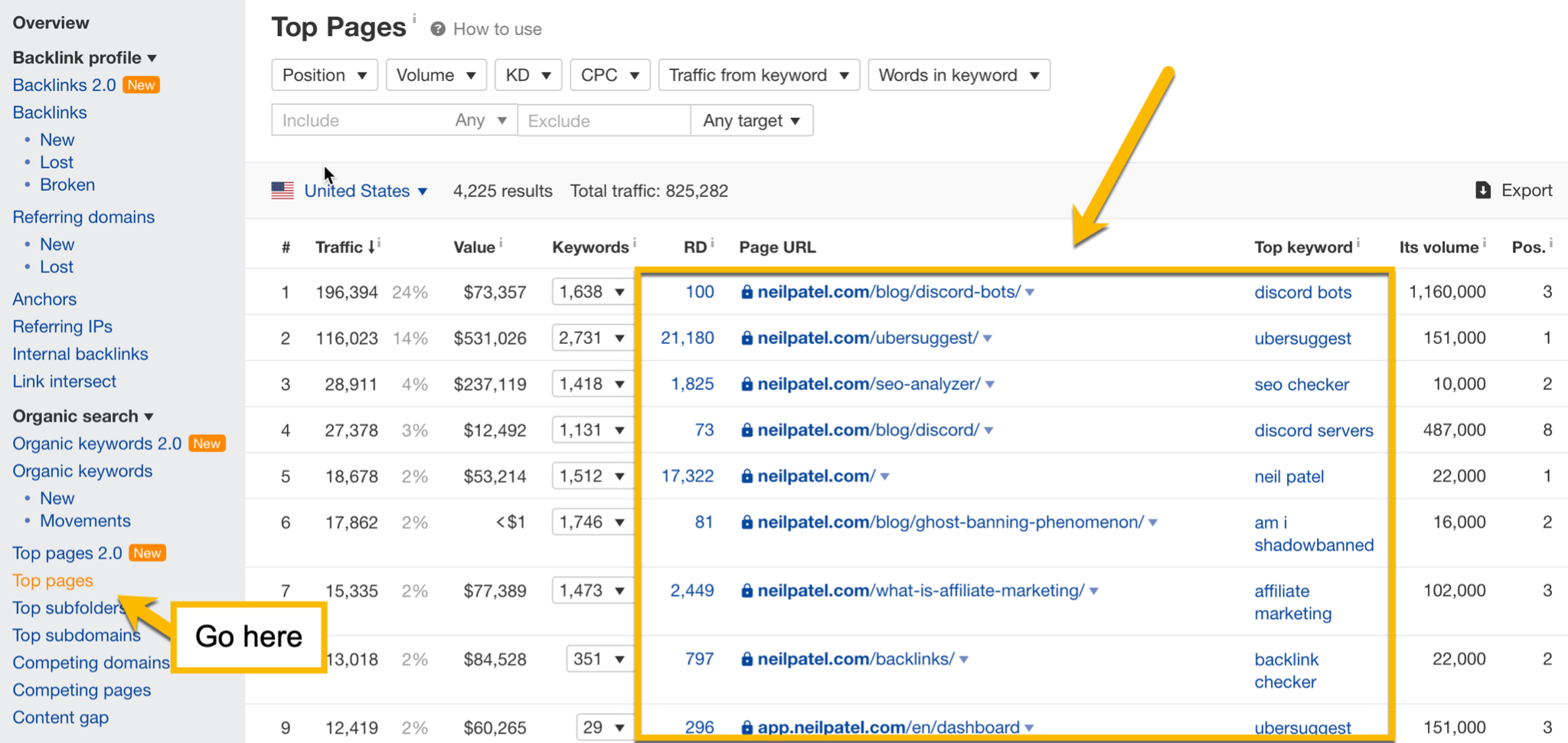Open Movements under Organic keywords

[85, 521]
